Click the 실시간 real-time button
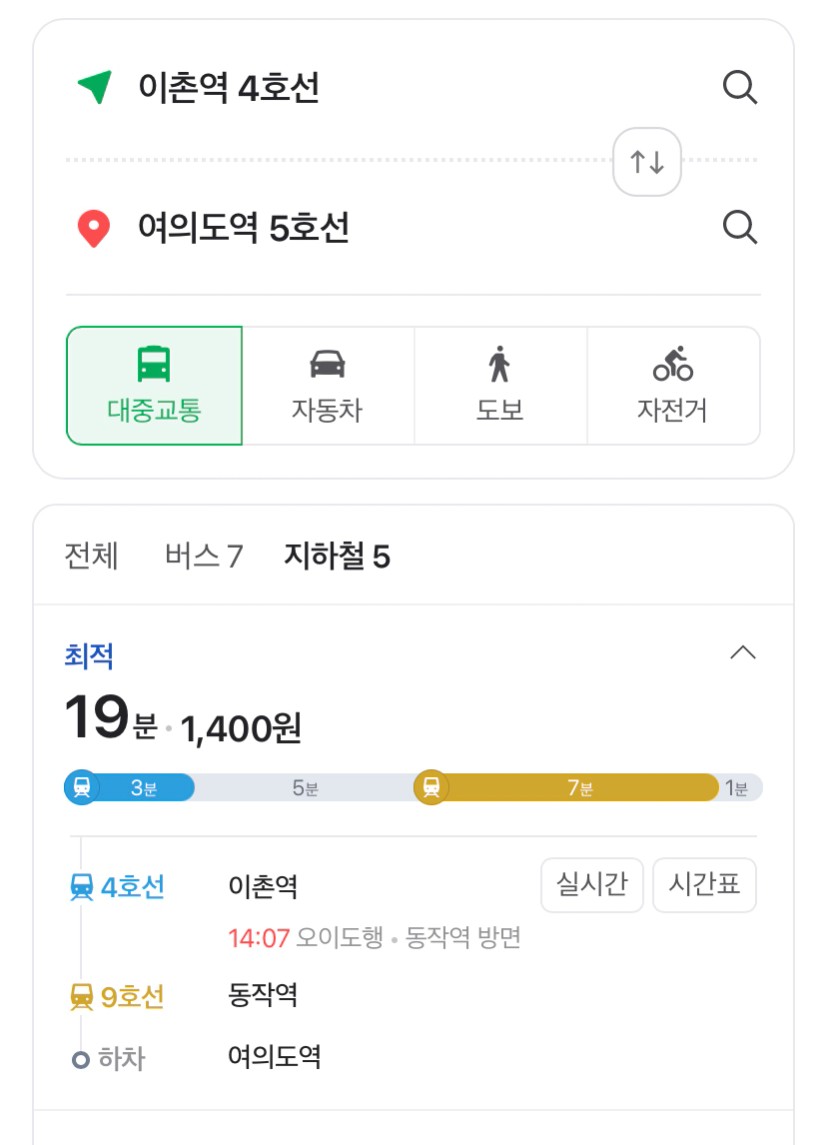This screenshot has width=827, height=1145. pyautogui.click(x=592, y=884)
